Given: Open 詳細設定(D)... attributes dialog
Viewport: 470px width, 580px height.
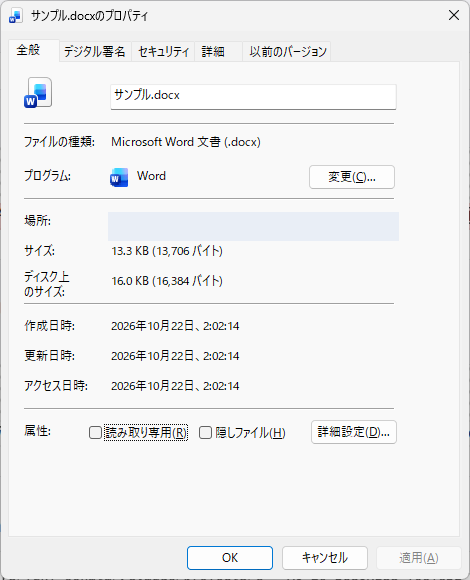Looking at the screenshot, I should (x=354, y=432).
